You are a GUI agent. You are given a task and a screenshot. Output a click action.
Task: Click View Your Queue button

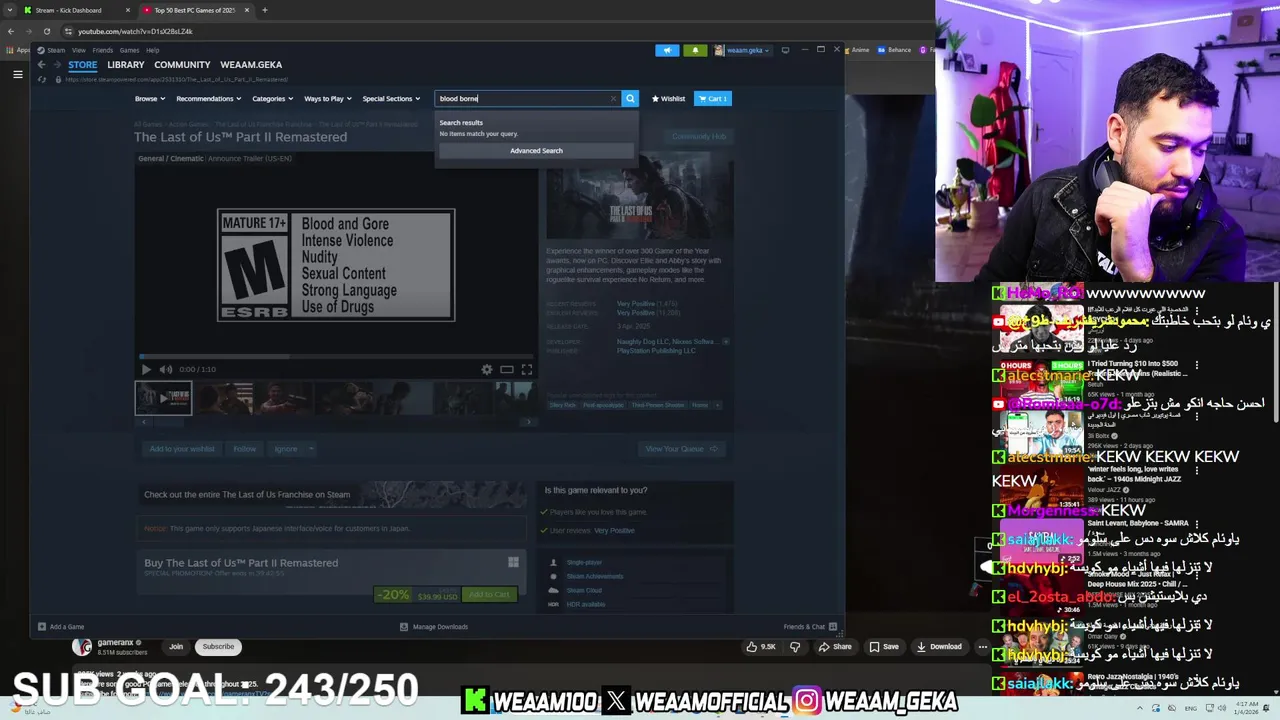pos(683,449)
